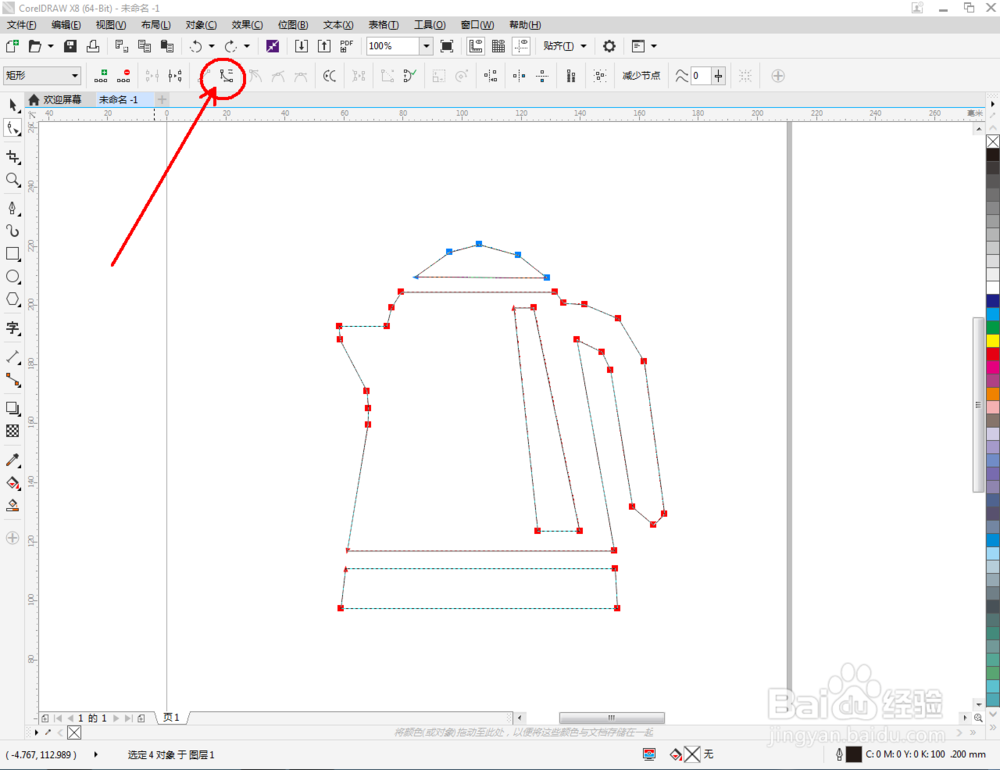This screenshot has width=1000, height=770.
Task: Create a new document
Action: pos(11,46)
